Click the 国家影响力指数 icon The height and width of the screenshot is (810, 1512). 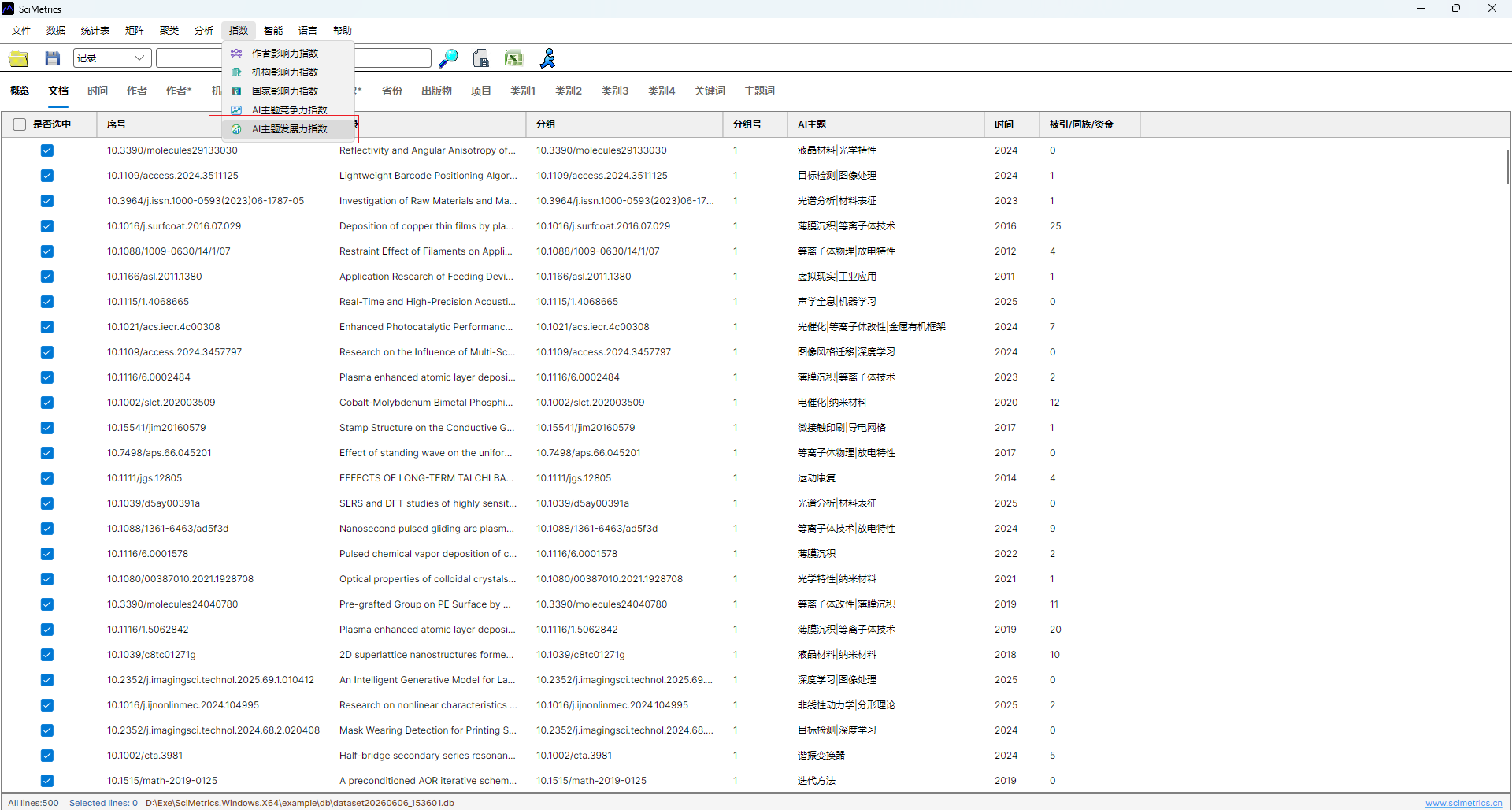[x=236, y=91]
